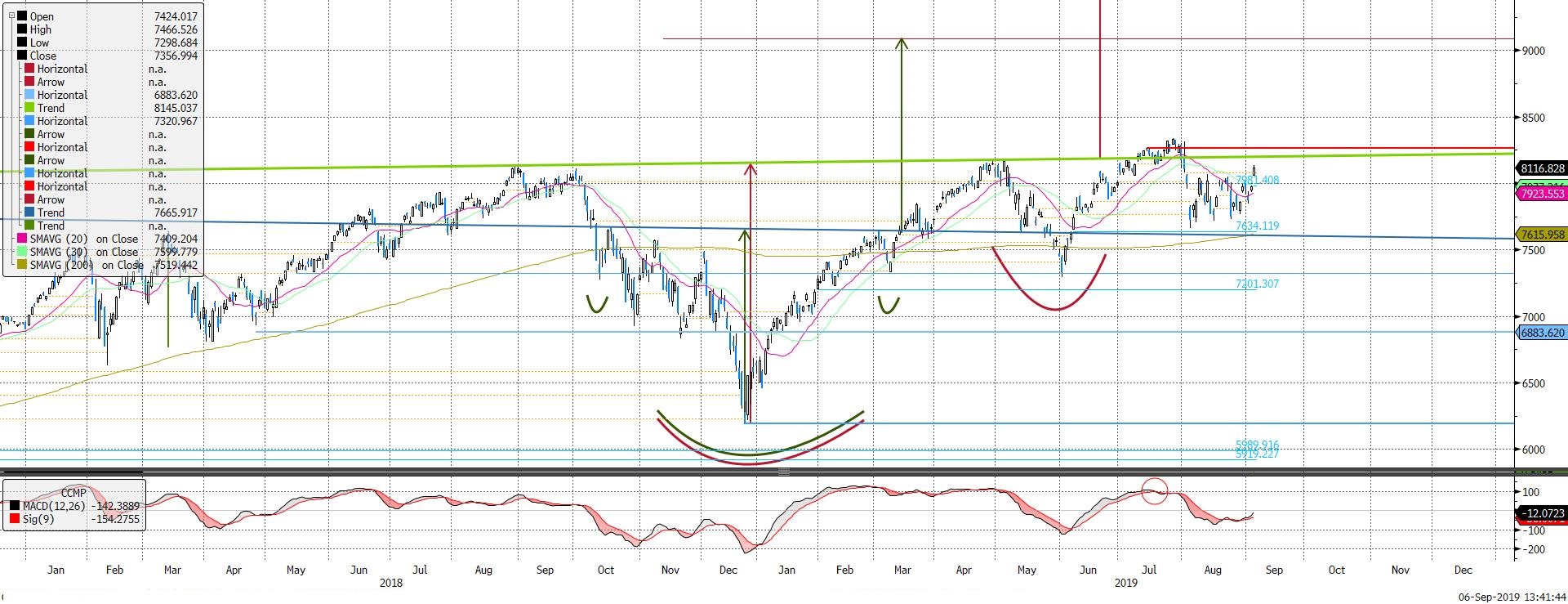Click the CCMP title in MACD legend

(73, 493)
